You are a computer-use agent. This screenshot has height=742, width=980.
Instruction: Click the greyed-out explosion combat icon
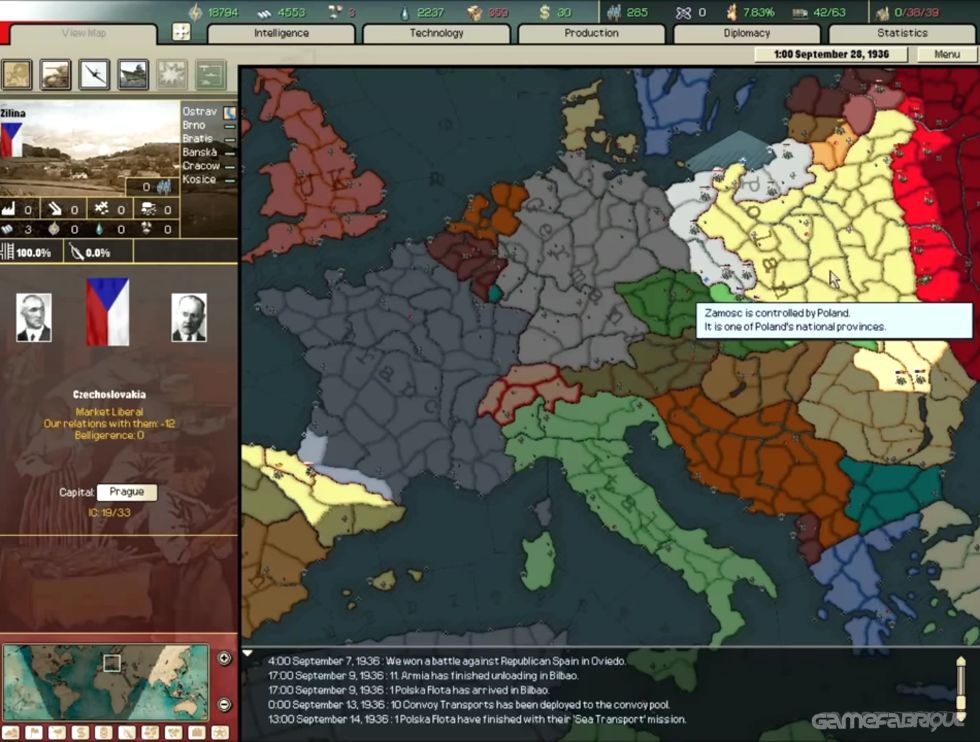pos(172,75)
